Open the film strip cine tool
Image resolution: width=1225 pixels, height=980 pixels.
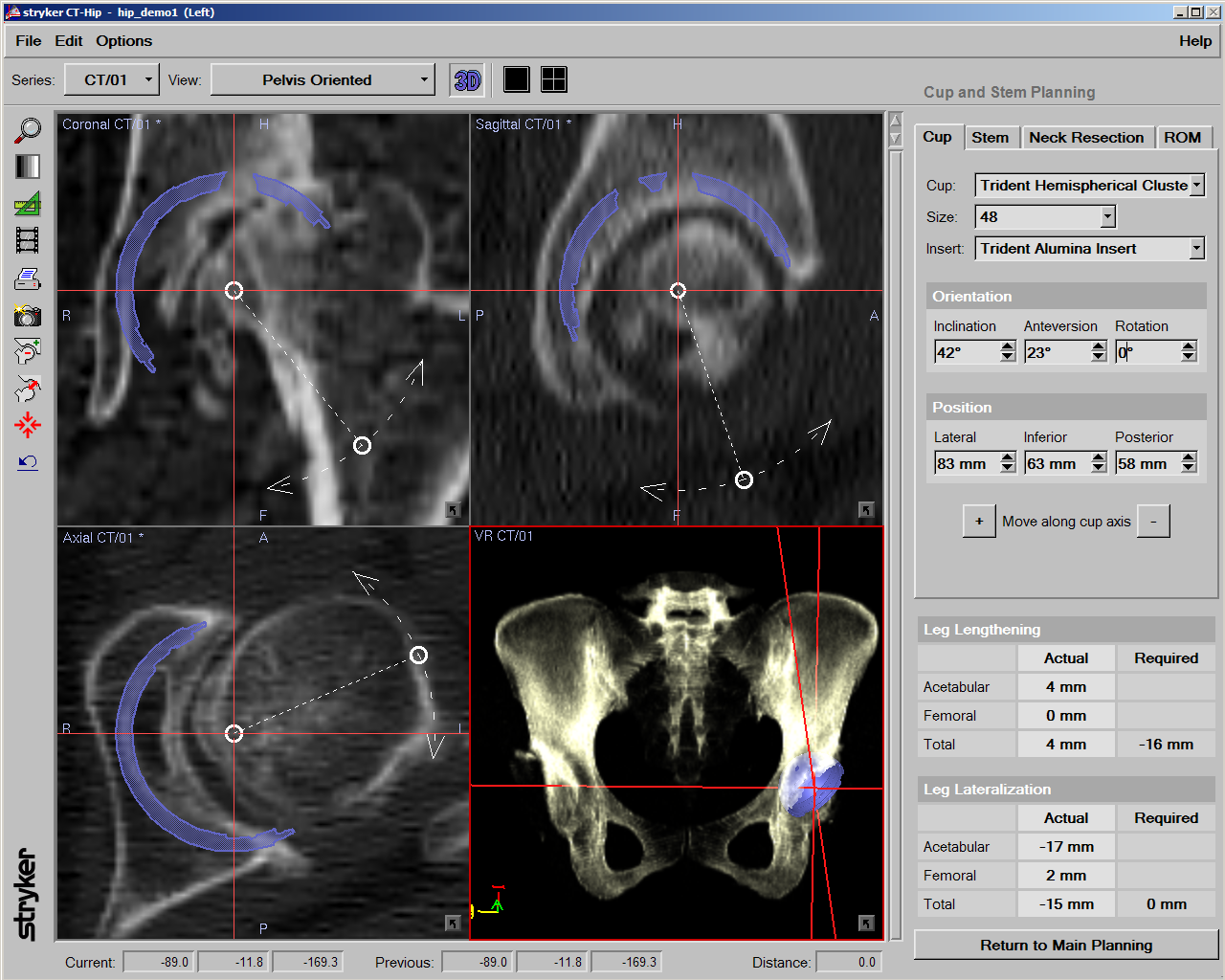[x=28, y=240]
